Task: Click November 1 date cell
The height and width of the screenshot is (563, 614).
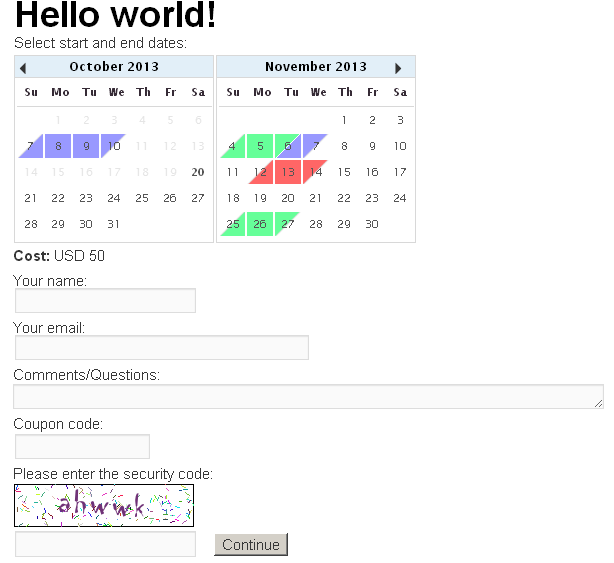Action: (344, 120)
